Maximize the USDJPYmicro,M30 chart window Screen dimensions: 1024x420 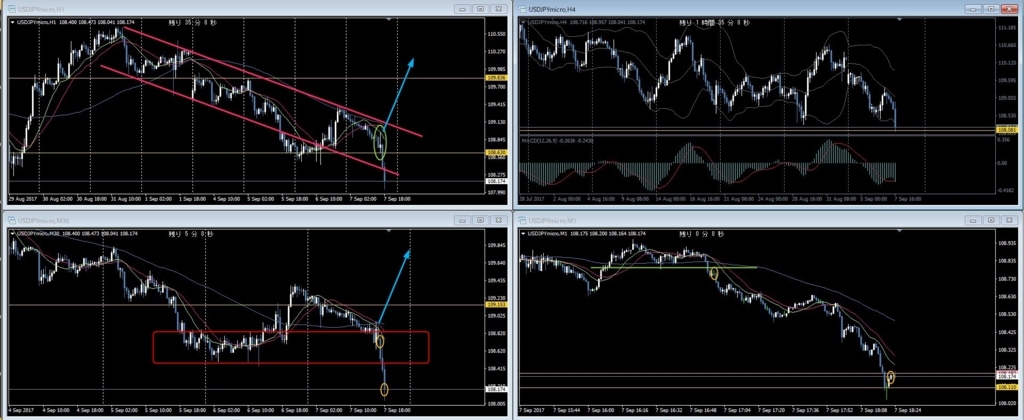click(480, 220)
